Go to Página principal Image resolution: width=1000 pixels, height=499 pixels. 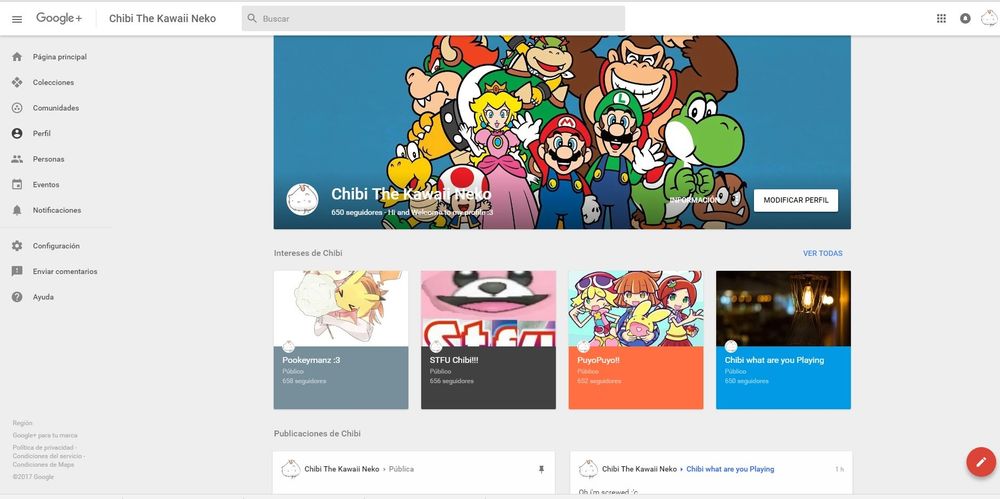[60, 57]
